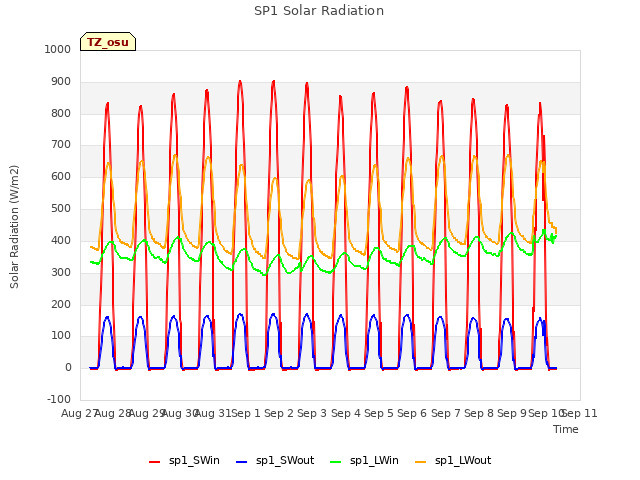Click the Time axis label

(566, 429)
